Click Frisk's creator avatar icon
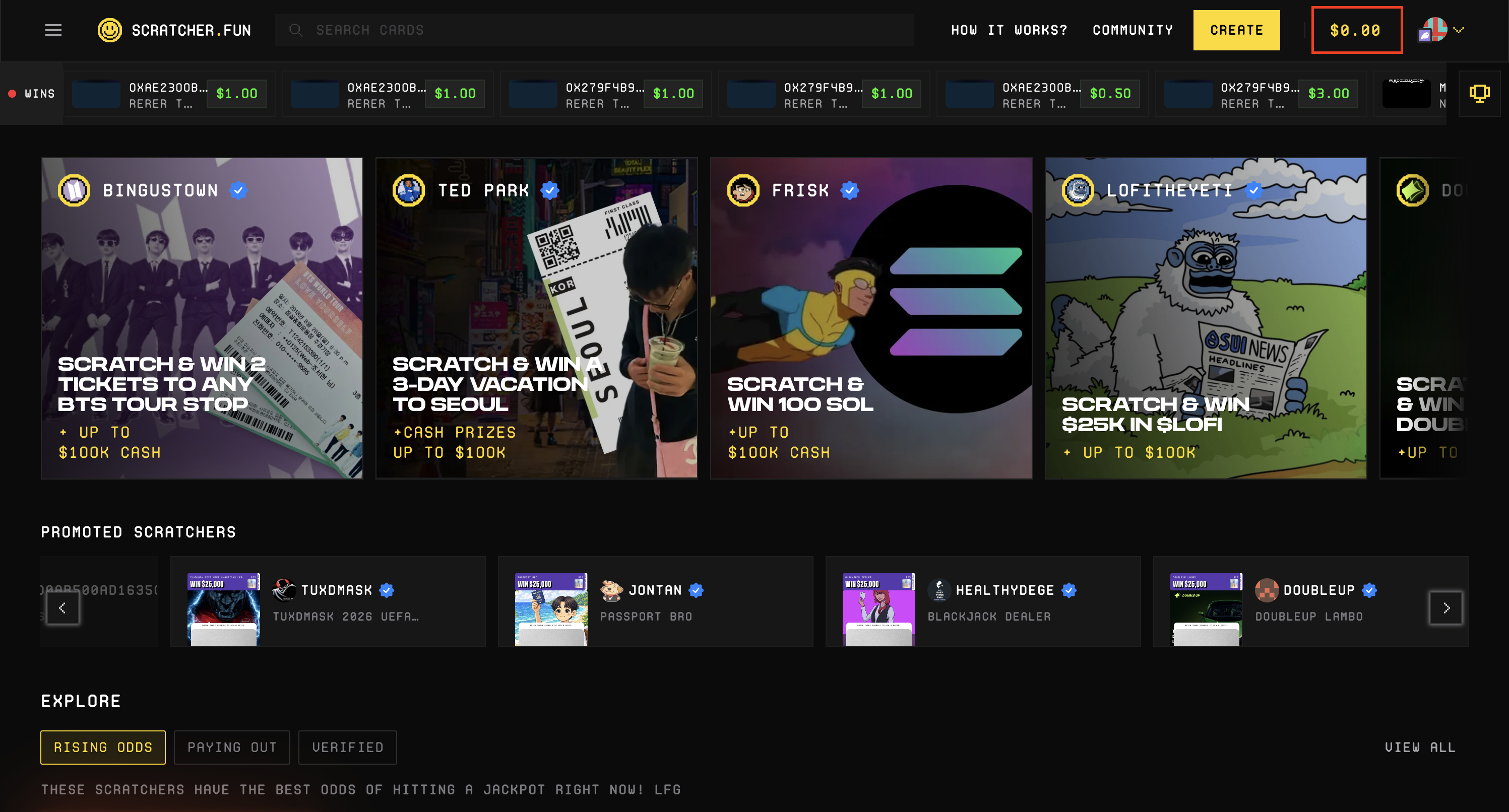The width and height of the screenshot is (1509, 812). [743, 190]
